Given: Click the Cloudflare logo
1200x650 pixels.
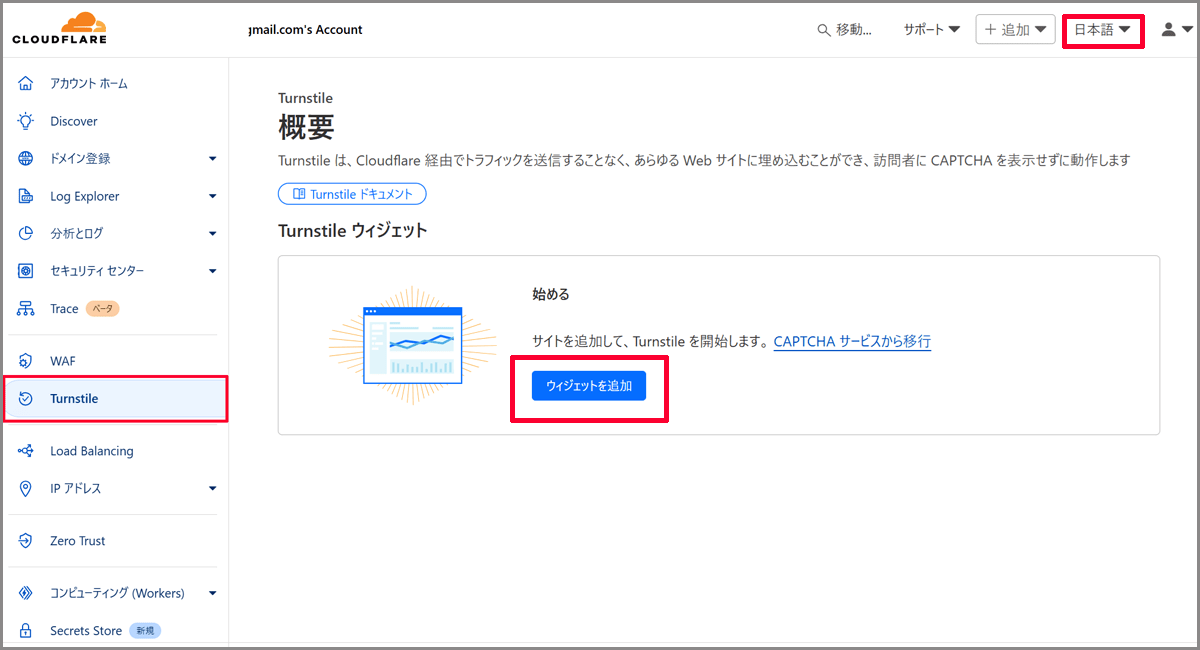Looking at the screenshot, I should point(59,29).
